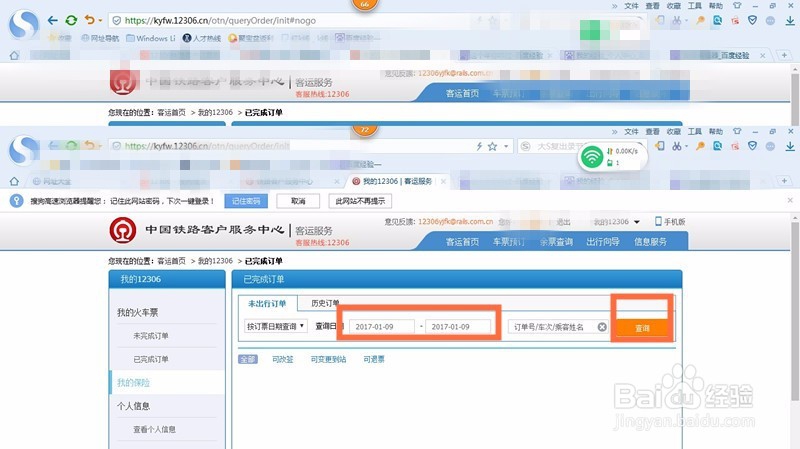Click the red gamepad icon in the lower toolbar
Screen dimensions: 800x449
(735, 146)
